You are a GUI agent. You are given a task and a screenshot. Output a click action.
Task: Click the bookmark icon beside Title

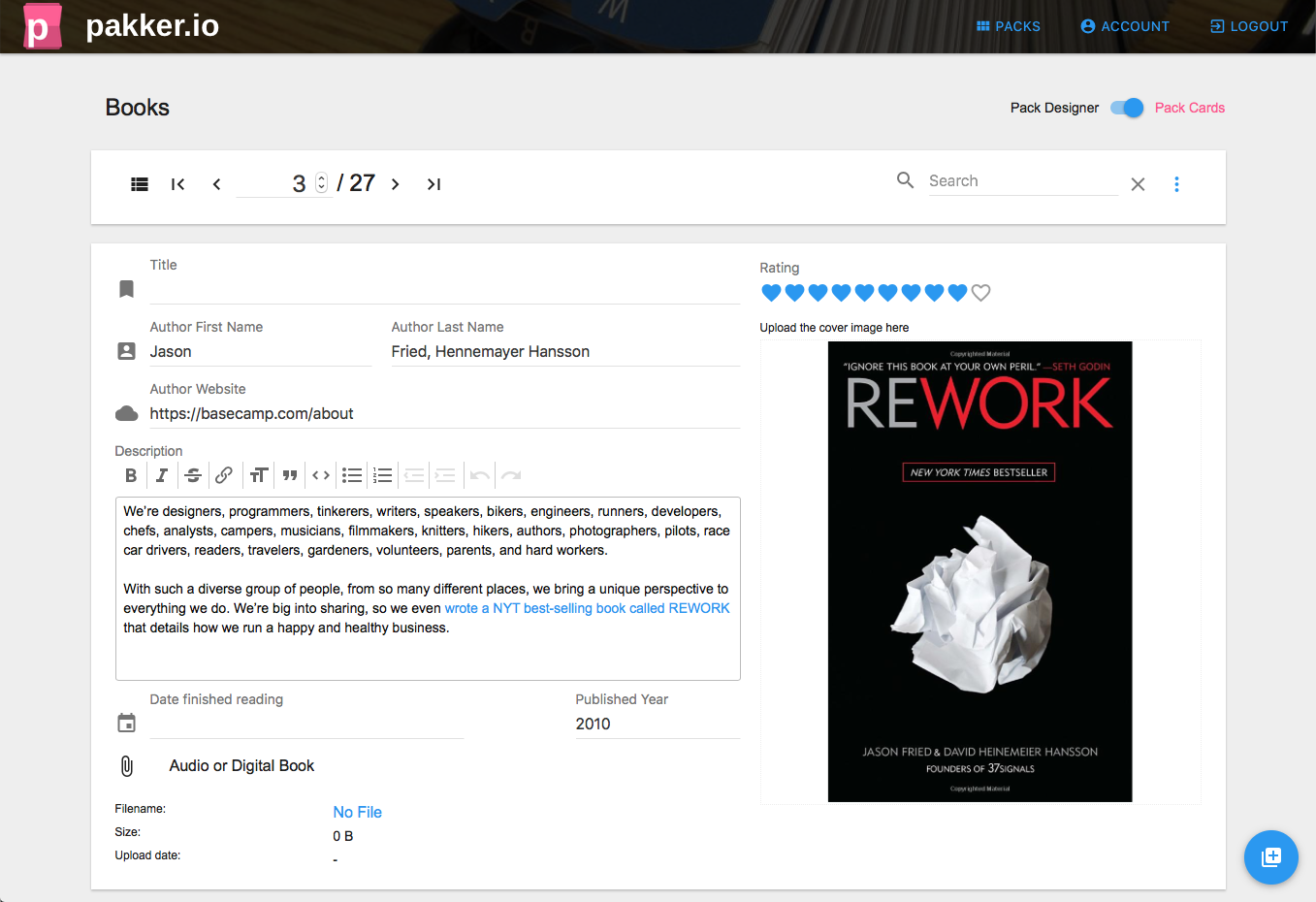[126, 289]
